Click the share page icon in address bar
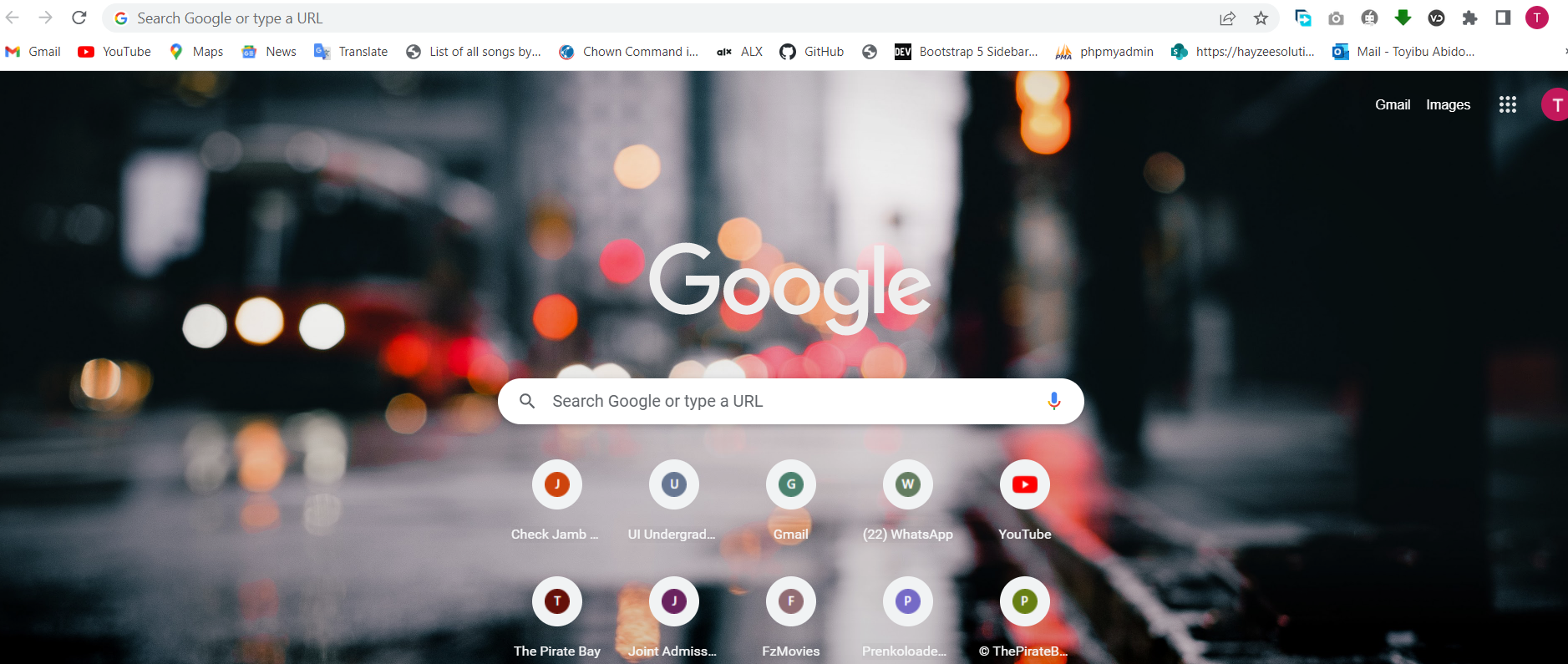This screenshot has width=1568, height=664. 1227,18
